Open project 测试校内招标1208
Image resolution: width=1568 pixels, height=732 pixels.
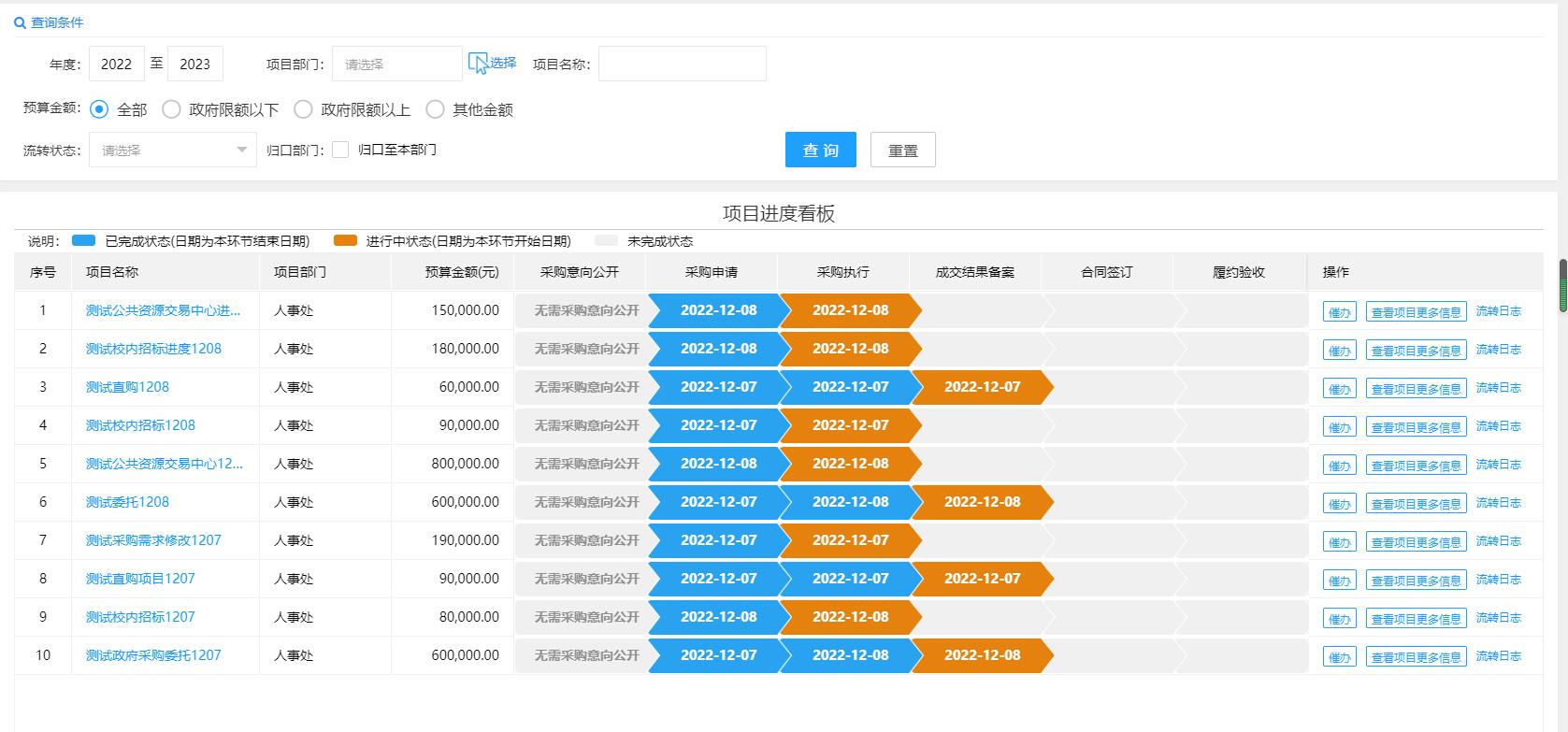(140, 425)
